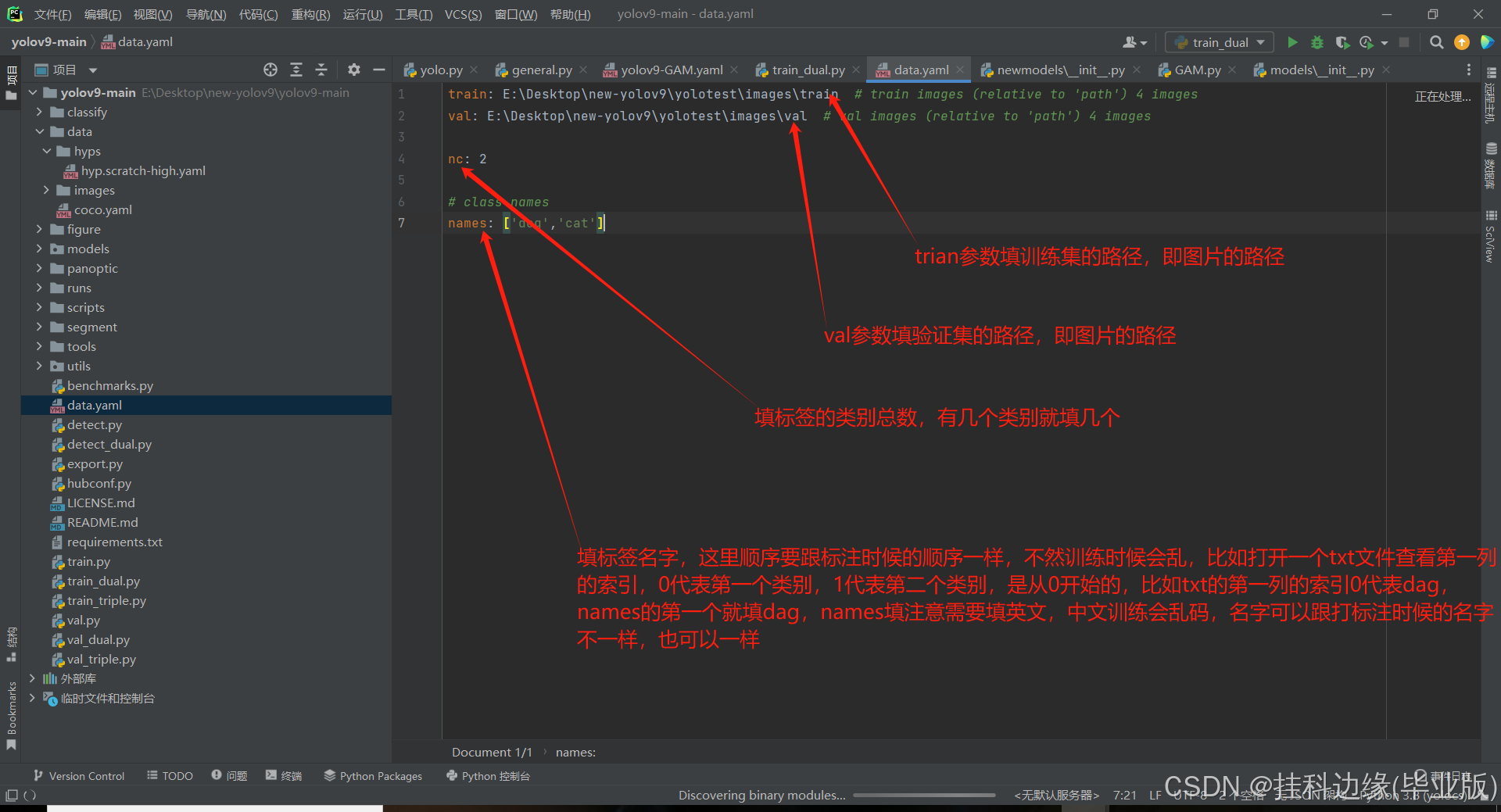
Task: Select detect_dual.py in the project tree
Action: click(x=109, y=444)
